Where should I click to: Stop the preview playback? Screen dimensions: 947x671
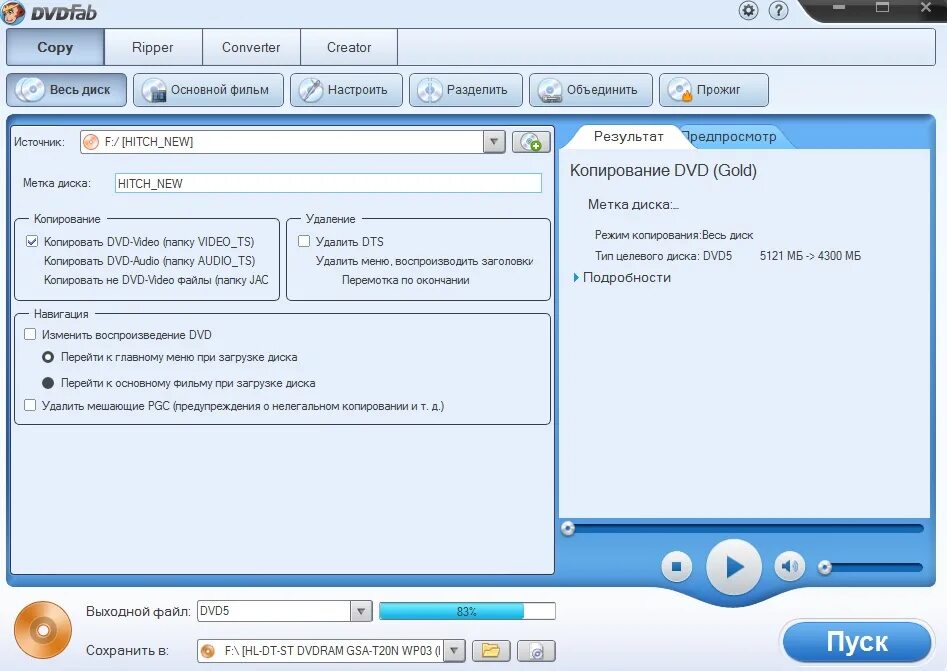(676, 567)
